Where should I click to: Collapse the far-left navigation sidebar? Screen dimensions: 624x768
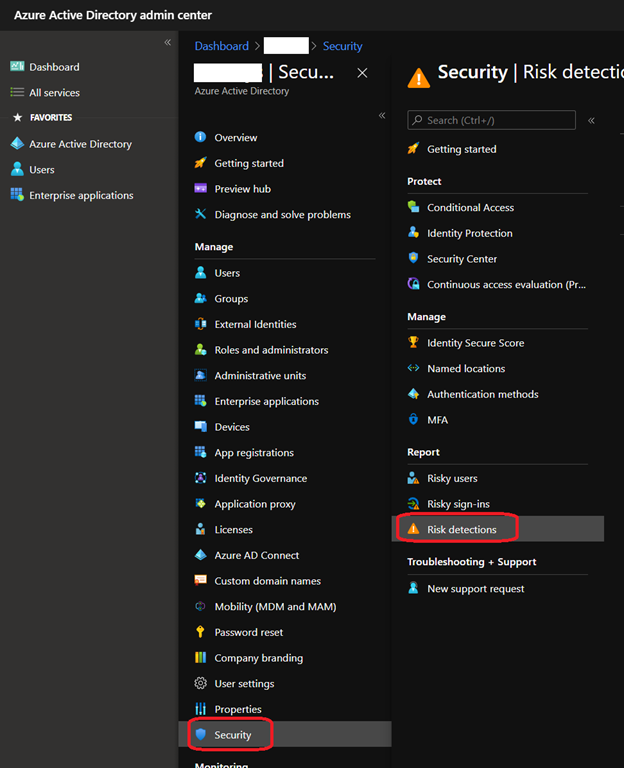(x=167, y=42)
